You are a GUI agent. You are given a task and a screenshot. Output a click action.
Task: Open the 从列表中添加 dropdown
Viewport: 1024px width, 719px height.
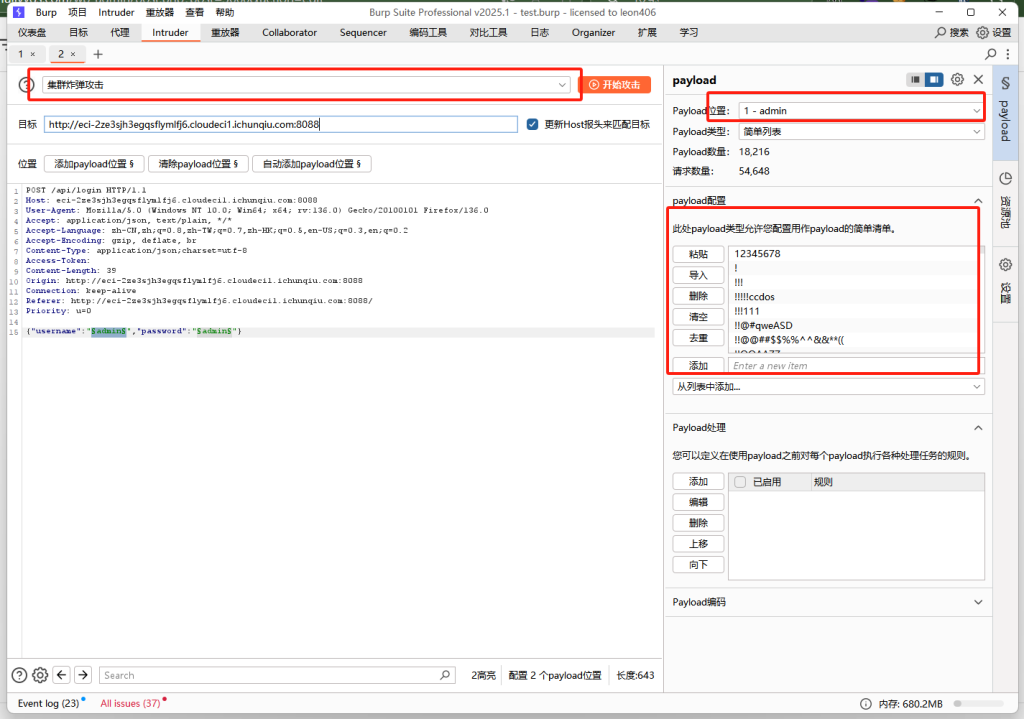coord(828,387)
